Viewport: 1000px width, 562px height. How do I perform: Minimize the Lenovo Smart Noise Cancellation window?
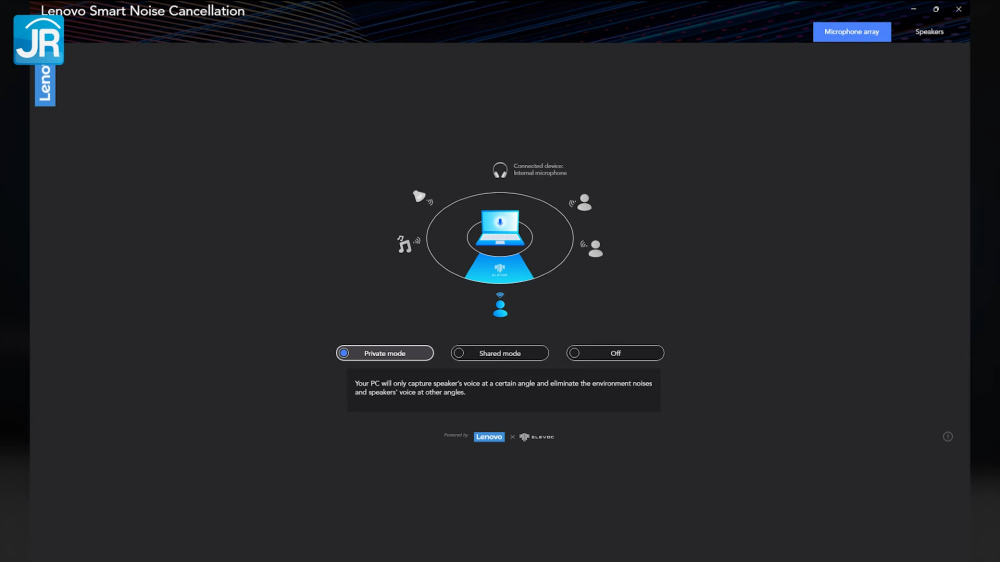(x=913, y=9)
